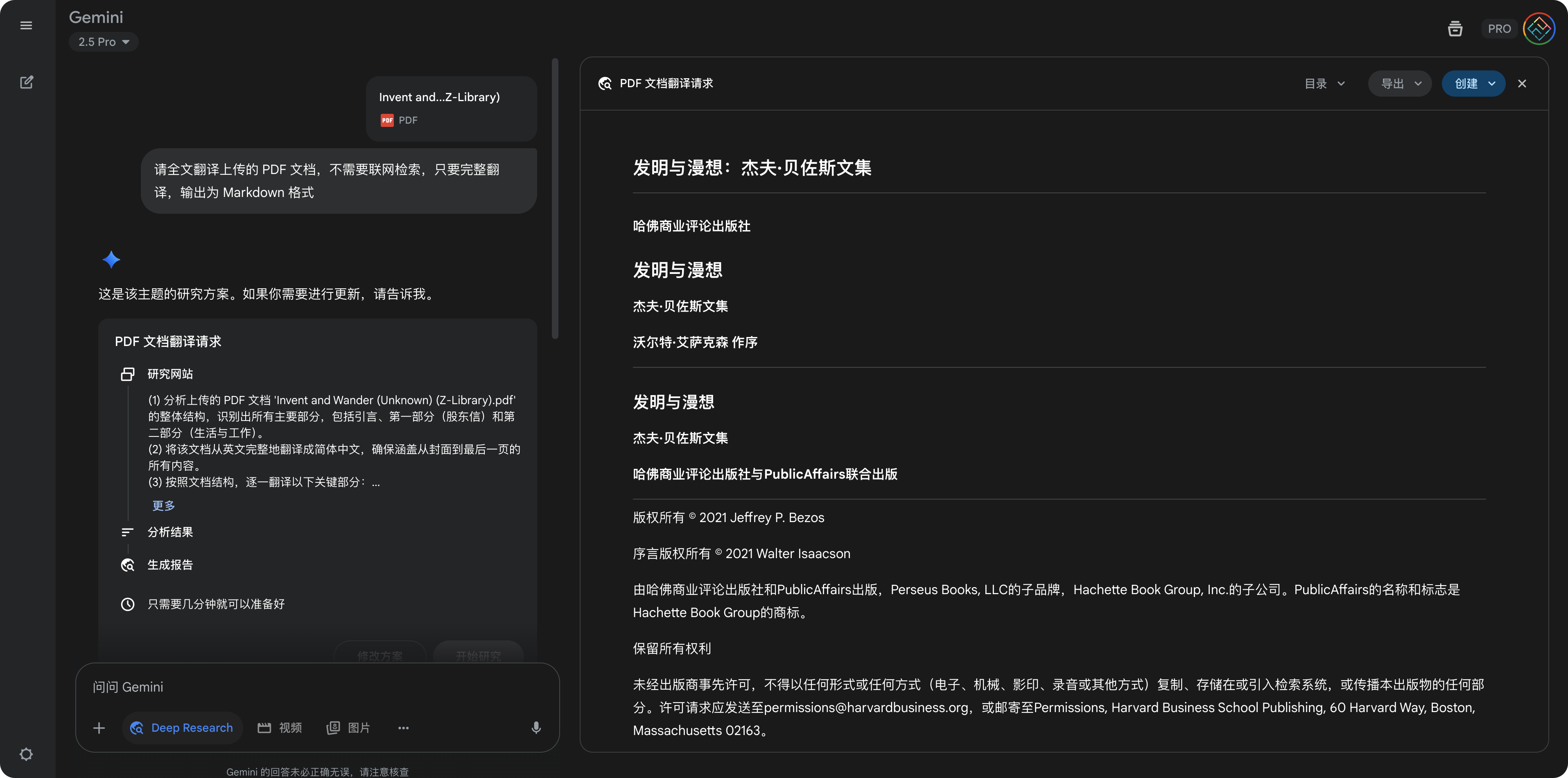Open the 创建 create dropdown
Screen dimensions: 1568x778
1474,84
